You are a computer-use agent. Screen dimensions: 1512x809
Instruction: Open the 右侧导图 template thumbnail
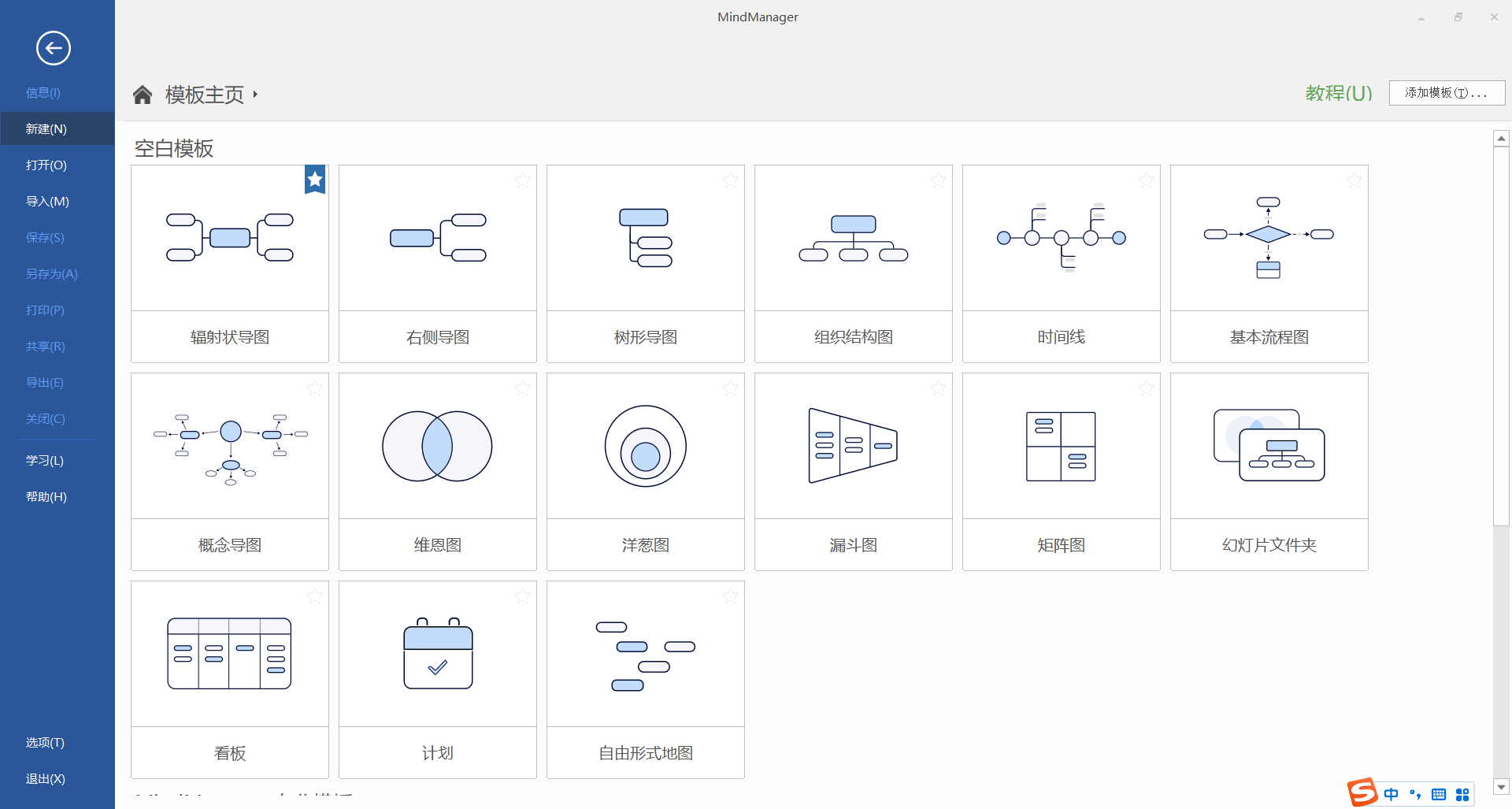tap(438, 237)
